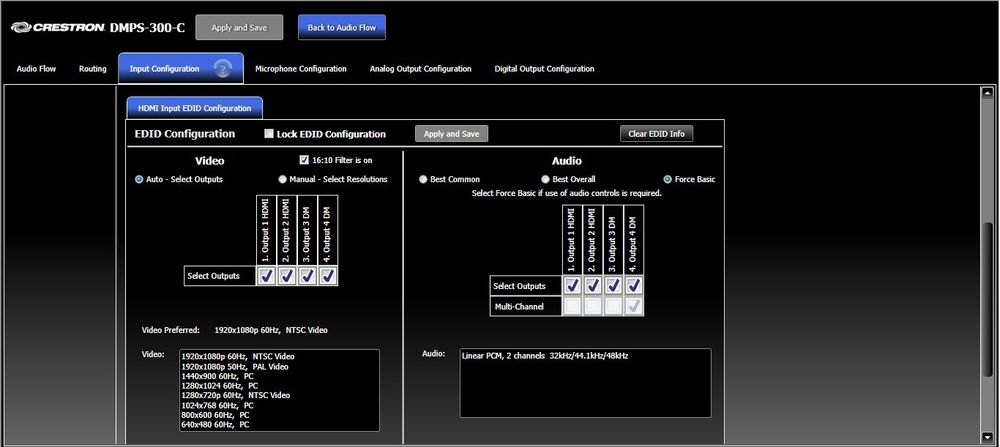Uncheck Audio Output 4 DM Select Outputs
The width and height of the screenshot is (1000, 447).
point(634,286)
